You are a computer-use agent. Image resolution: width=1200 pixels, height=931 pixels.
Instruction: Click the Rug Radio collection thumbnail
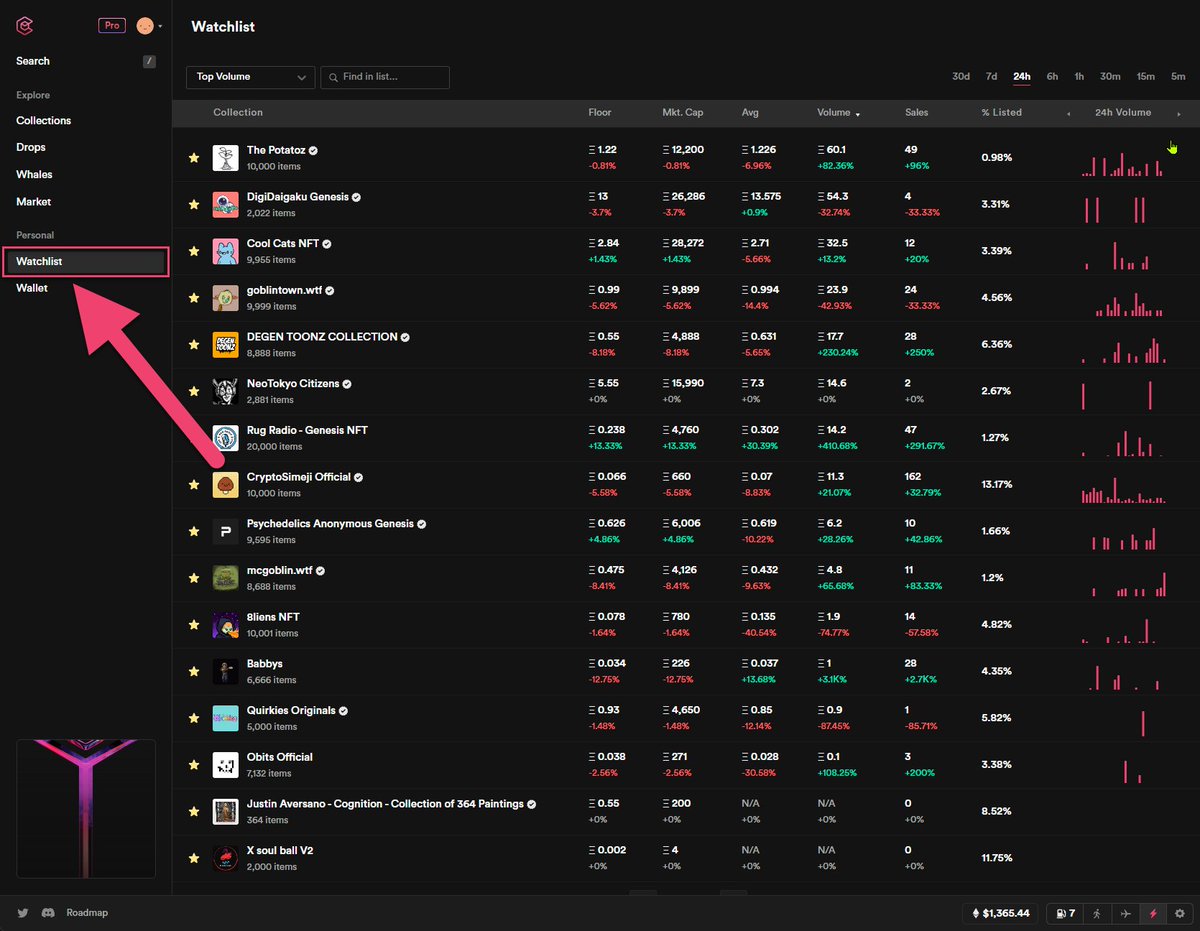pyautogui.click(x=225, y=438)
